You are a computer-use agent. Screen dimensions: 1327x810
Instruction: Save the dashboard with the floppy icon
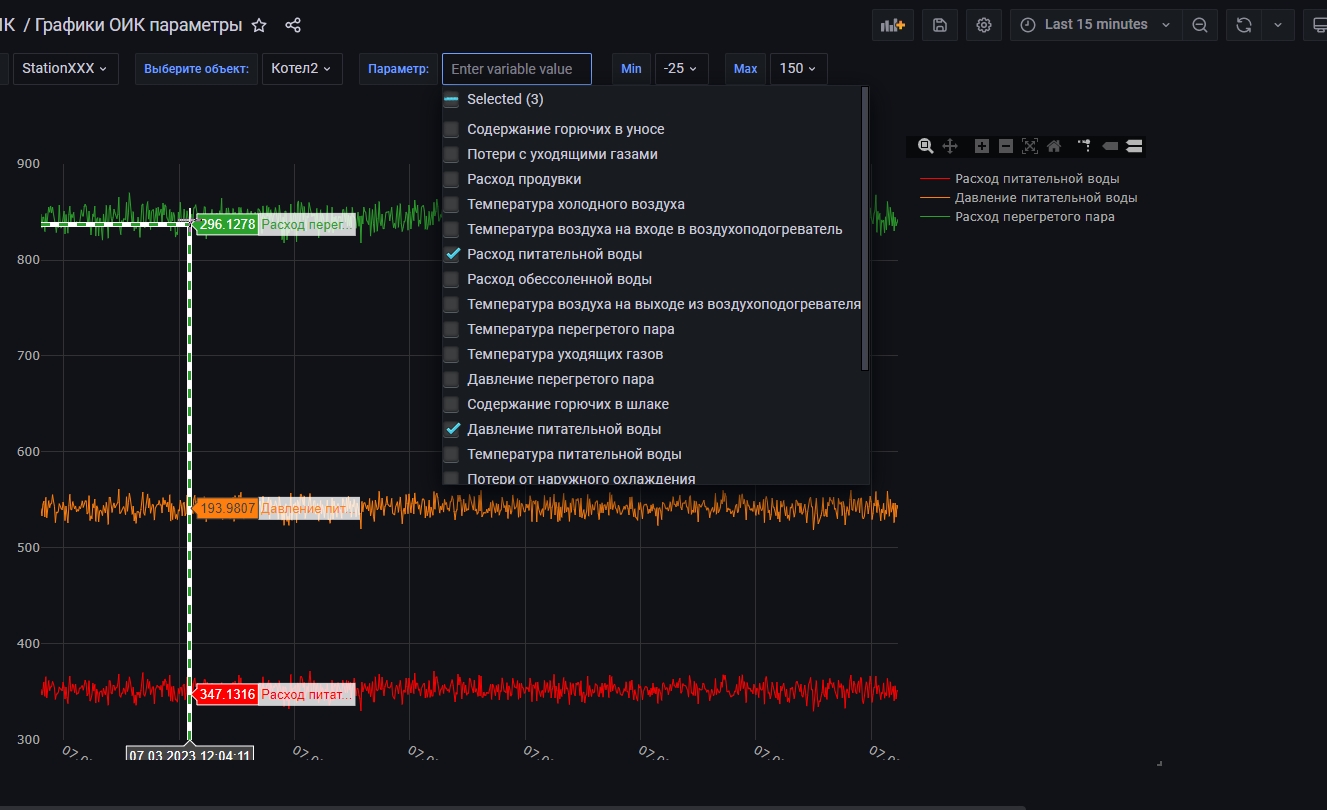coord(940,25)
